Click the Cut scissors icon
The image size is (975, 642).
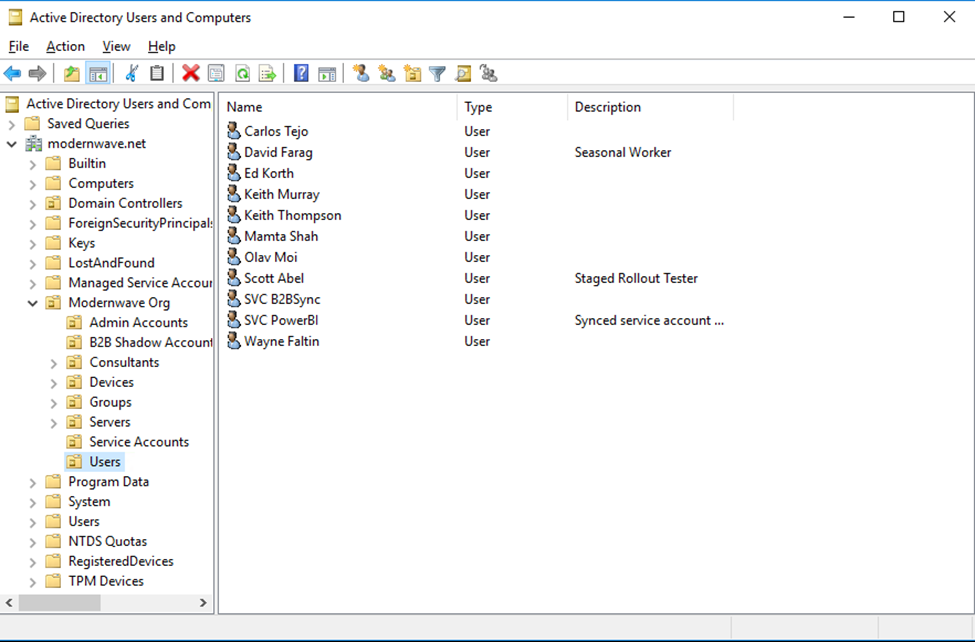pyautogui.click(x=131, y=73)
